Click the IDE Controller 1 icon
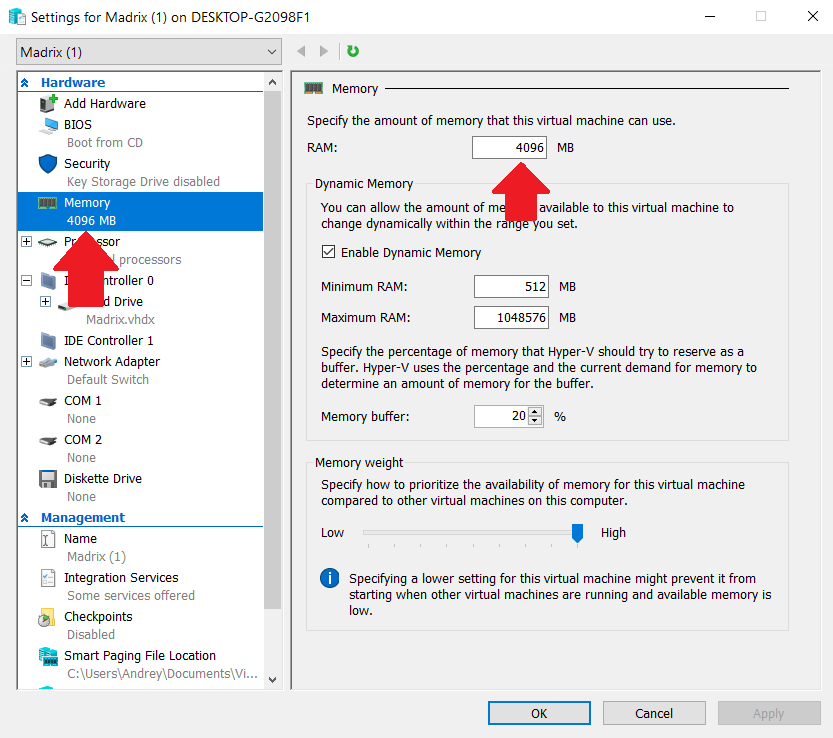The width and height of the screenshot is (833, 738). [48, 341]
